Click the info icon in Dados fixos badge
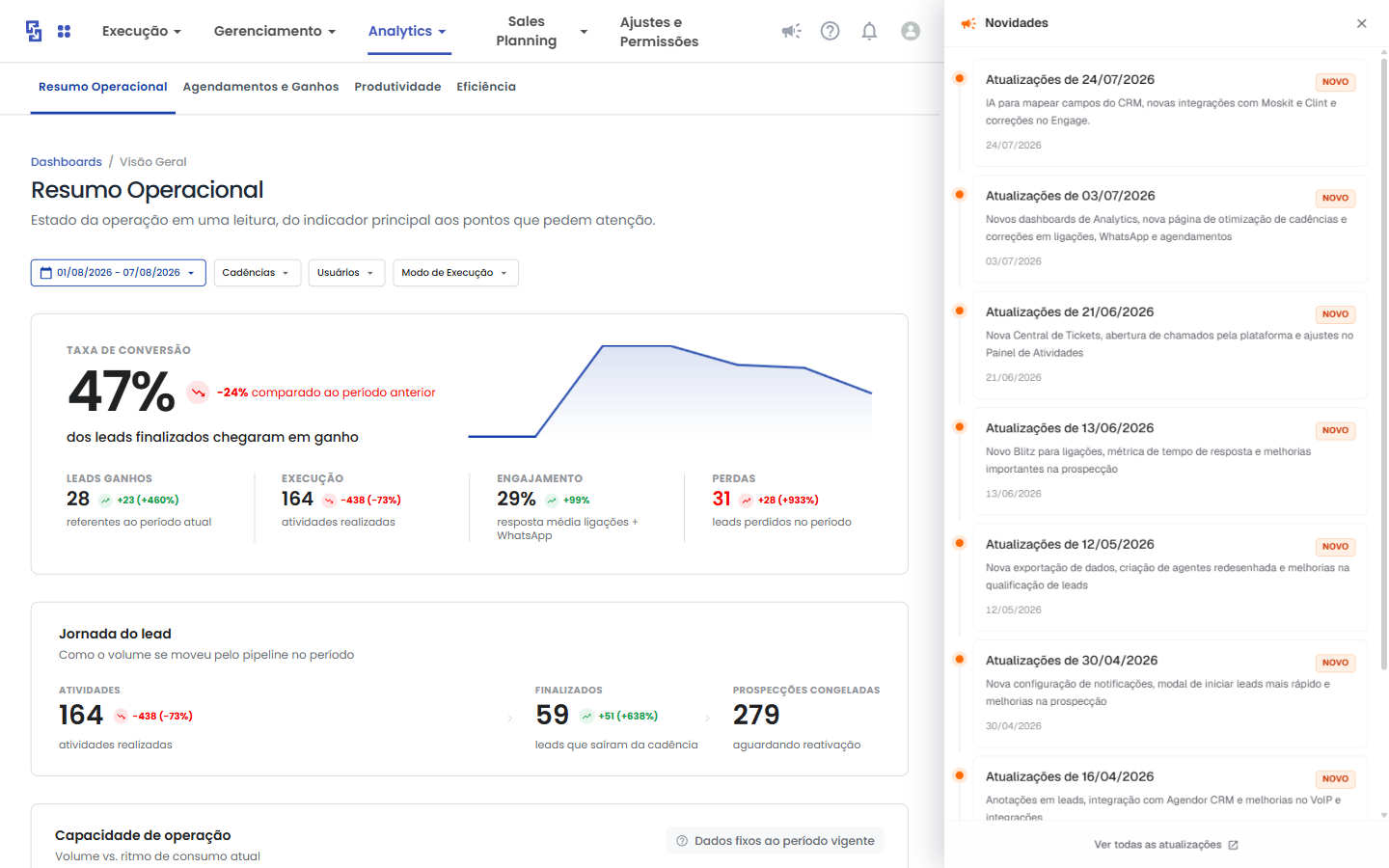1389x868 pixels. click(x=682, y=841)
